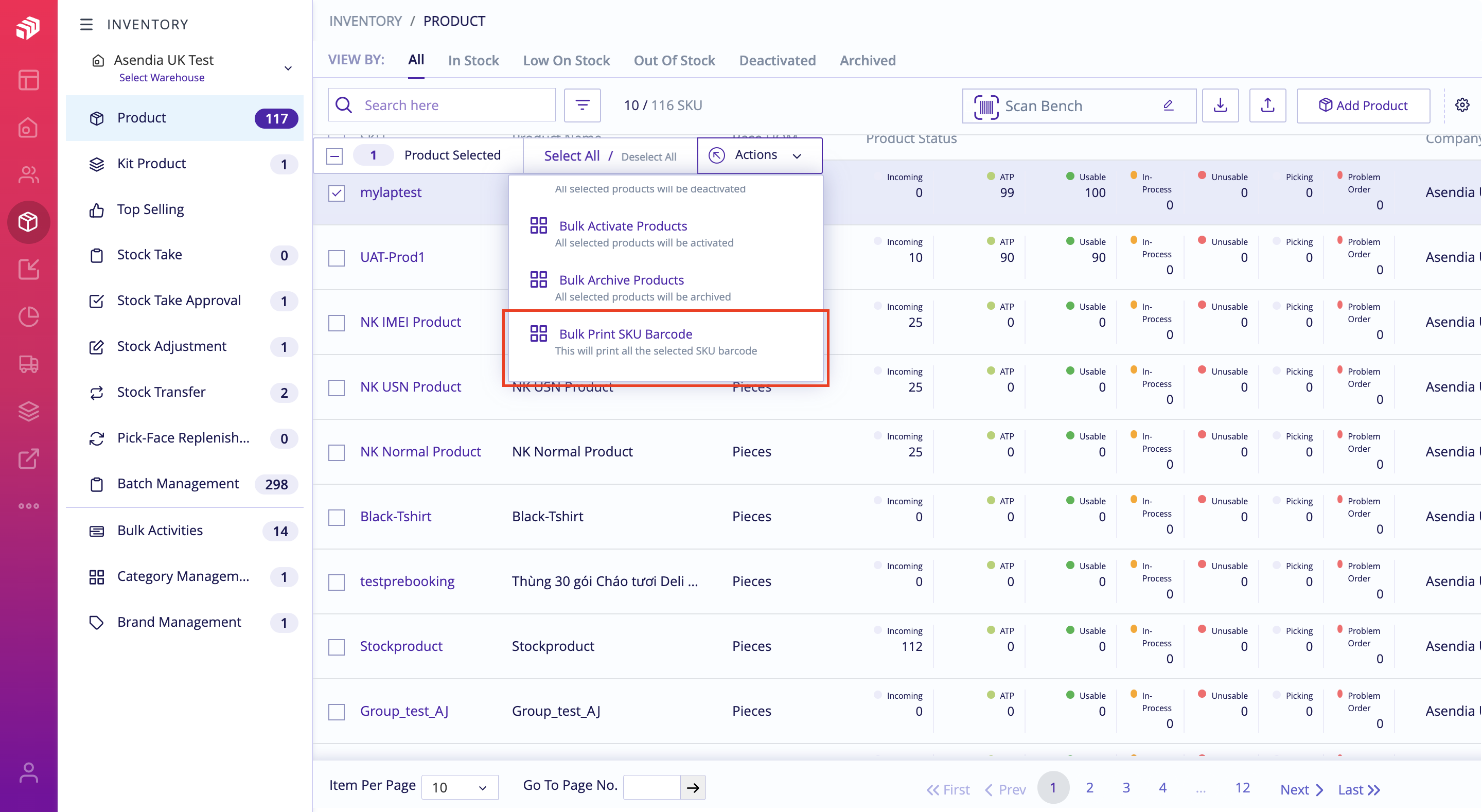
Task: Open the users icon in left rail
Action: click(28, 174)
